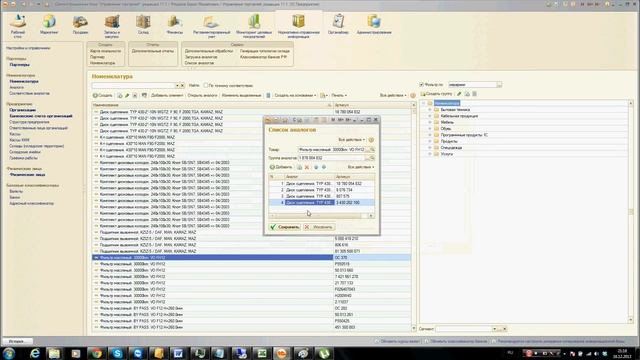
Task: Open the Органайзер section
Action: pyautogui.click(x=338, y=24)
